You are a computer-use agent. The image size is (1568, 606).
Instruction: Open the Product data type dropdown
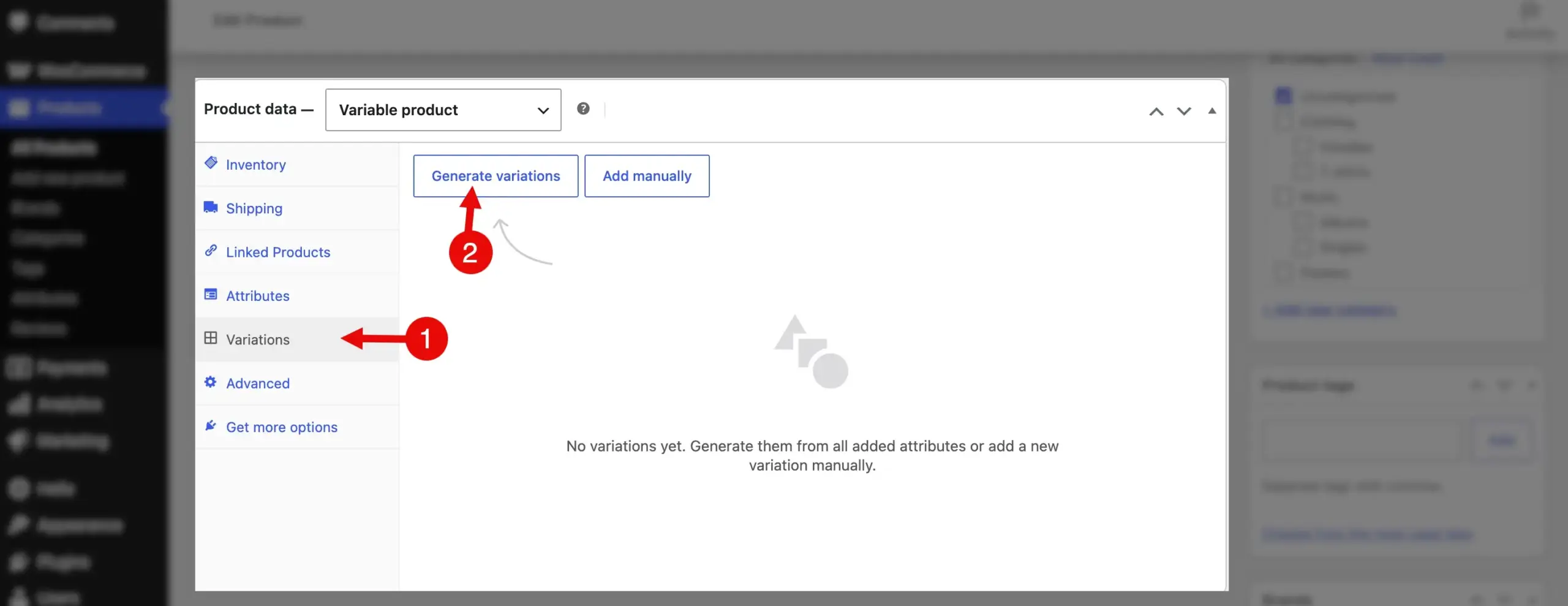(443, 110)
